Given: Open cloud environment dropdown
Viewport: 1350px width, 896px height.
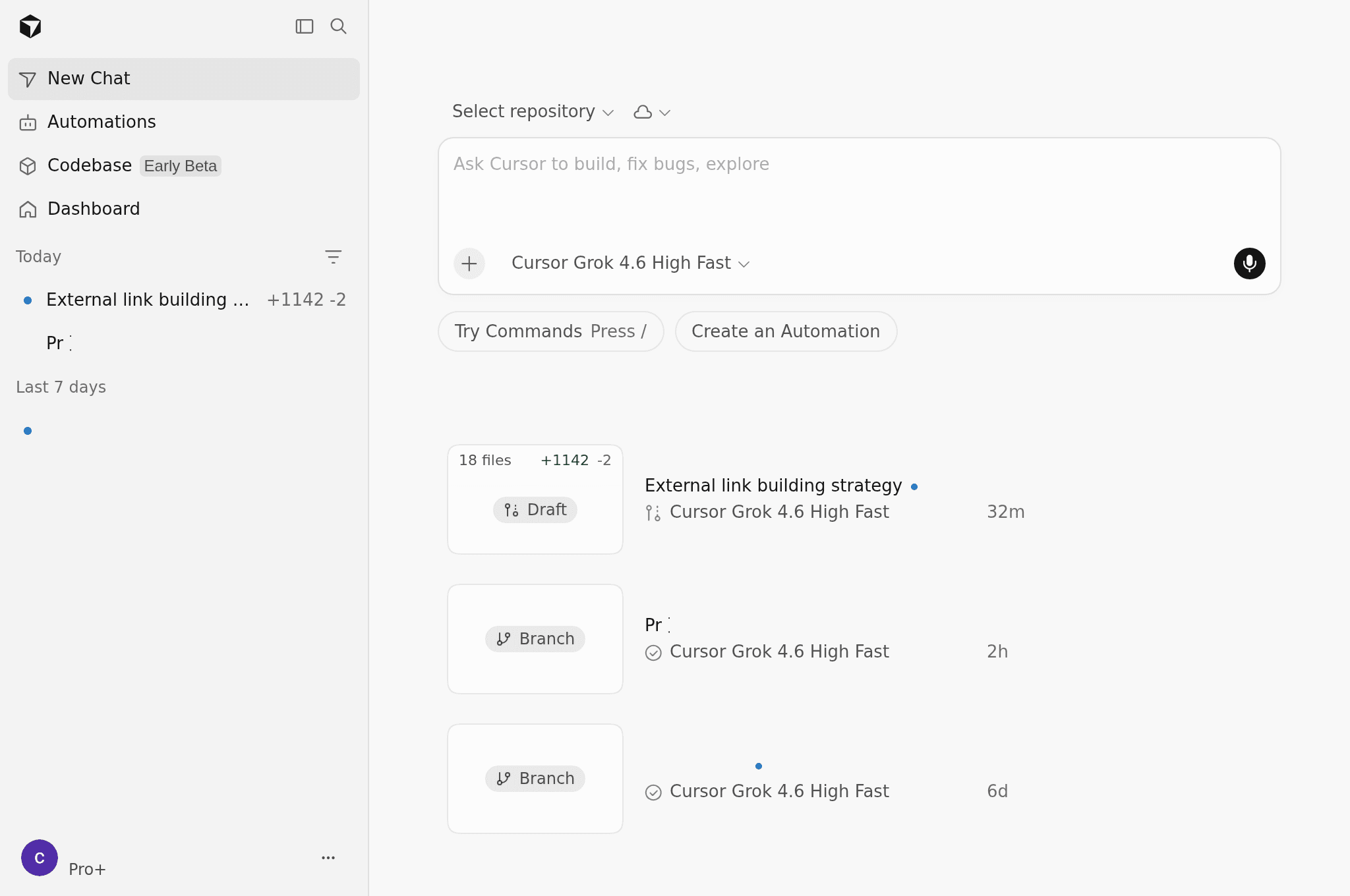Looking at the screenshot, I should 652,112.
